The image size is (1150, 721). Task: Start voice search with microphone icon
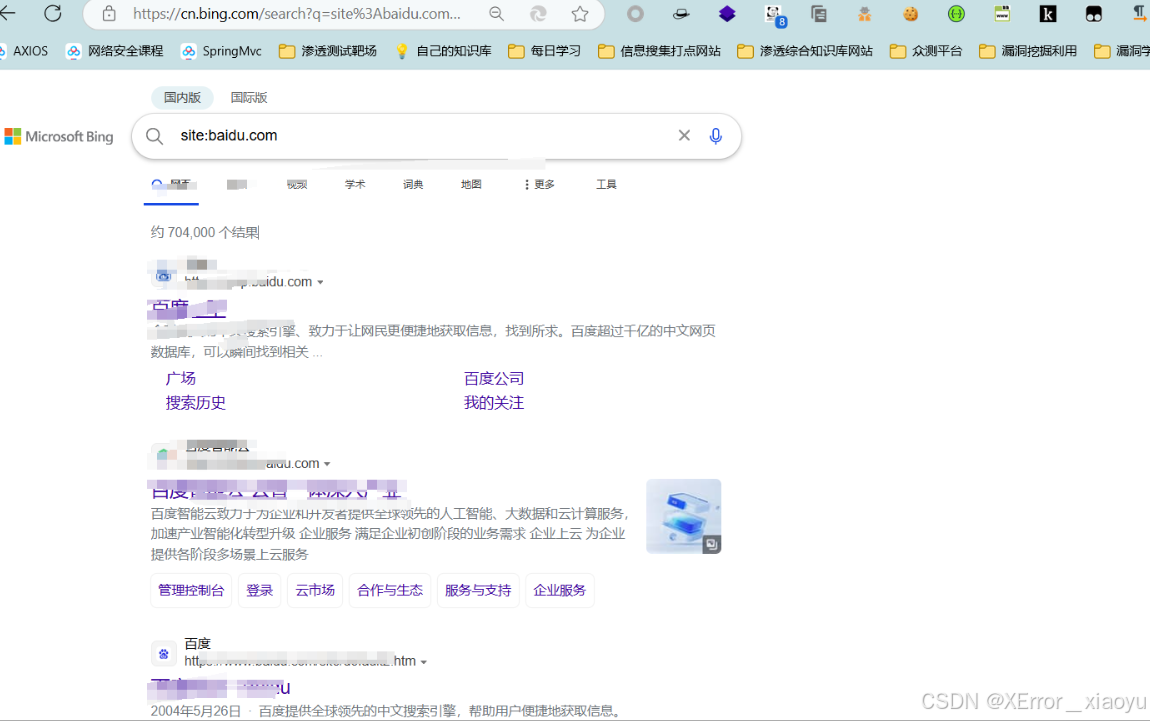coord(716,136)
